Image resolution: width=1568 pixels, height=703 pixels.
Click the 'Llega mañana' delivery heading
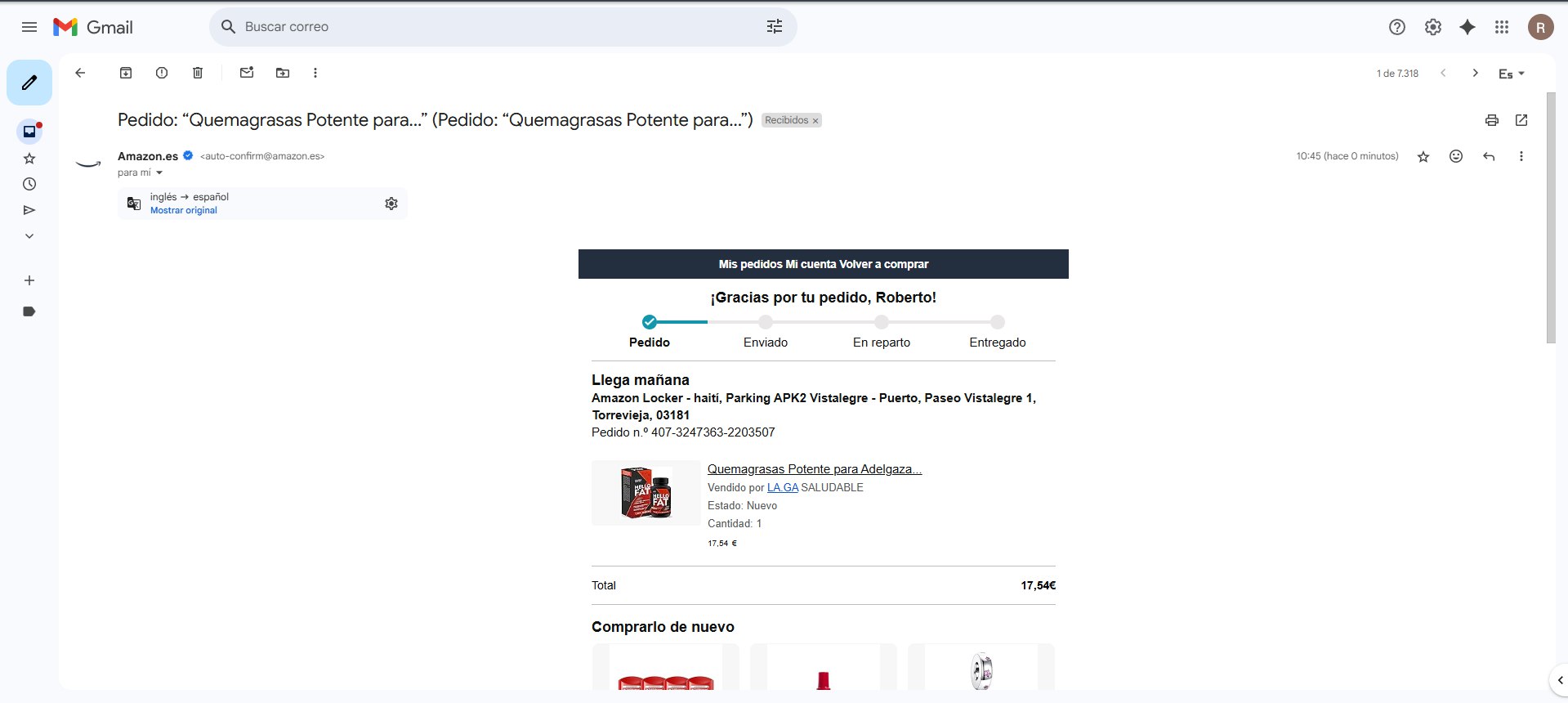[641, 380]
